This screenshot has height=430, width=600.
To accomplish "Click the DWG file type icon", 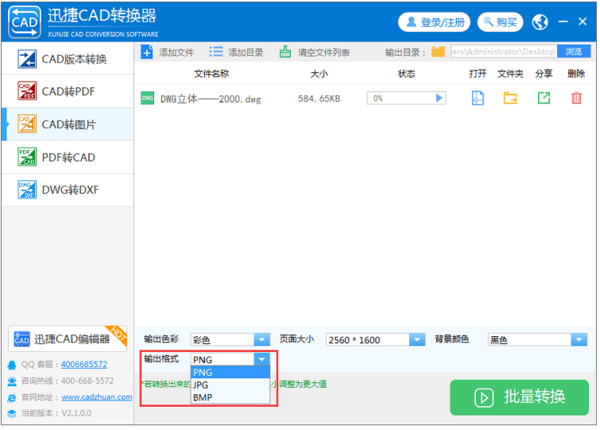I will pyautogui.click(x=147, y=98).
